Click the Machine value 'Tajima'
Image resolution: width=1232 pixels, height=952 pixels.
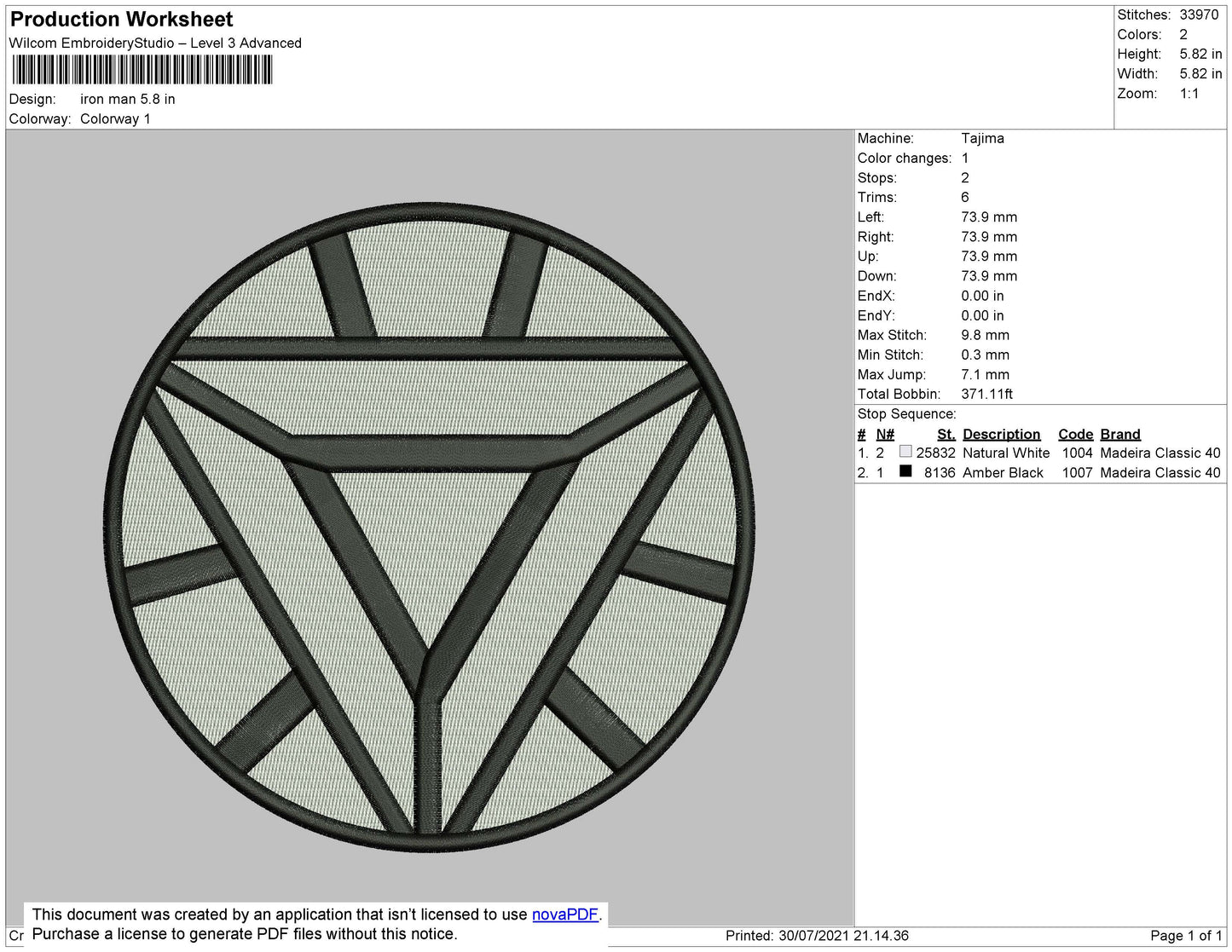(x=982, y=138)
